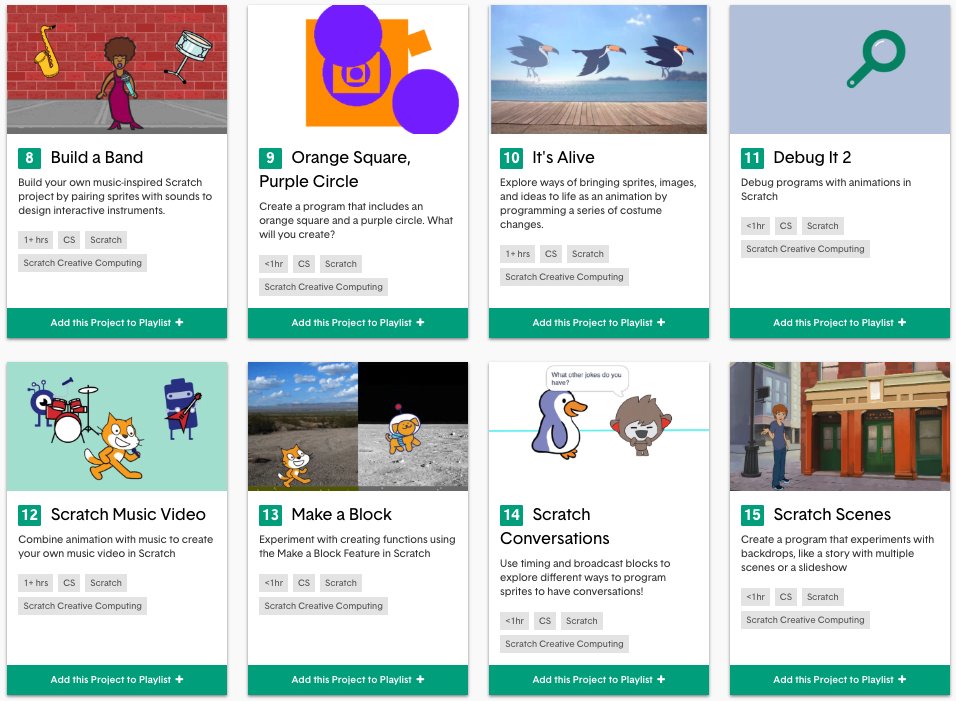Click the Orange Square, Purple Circle title
Screen dimensions: 956x701
point(335,169)
